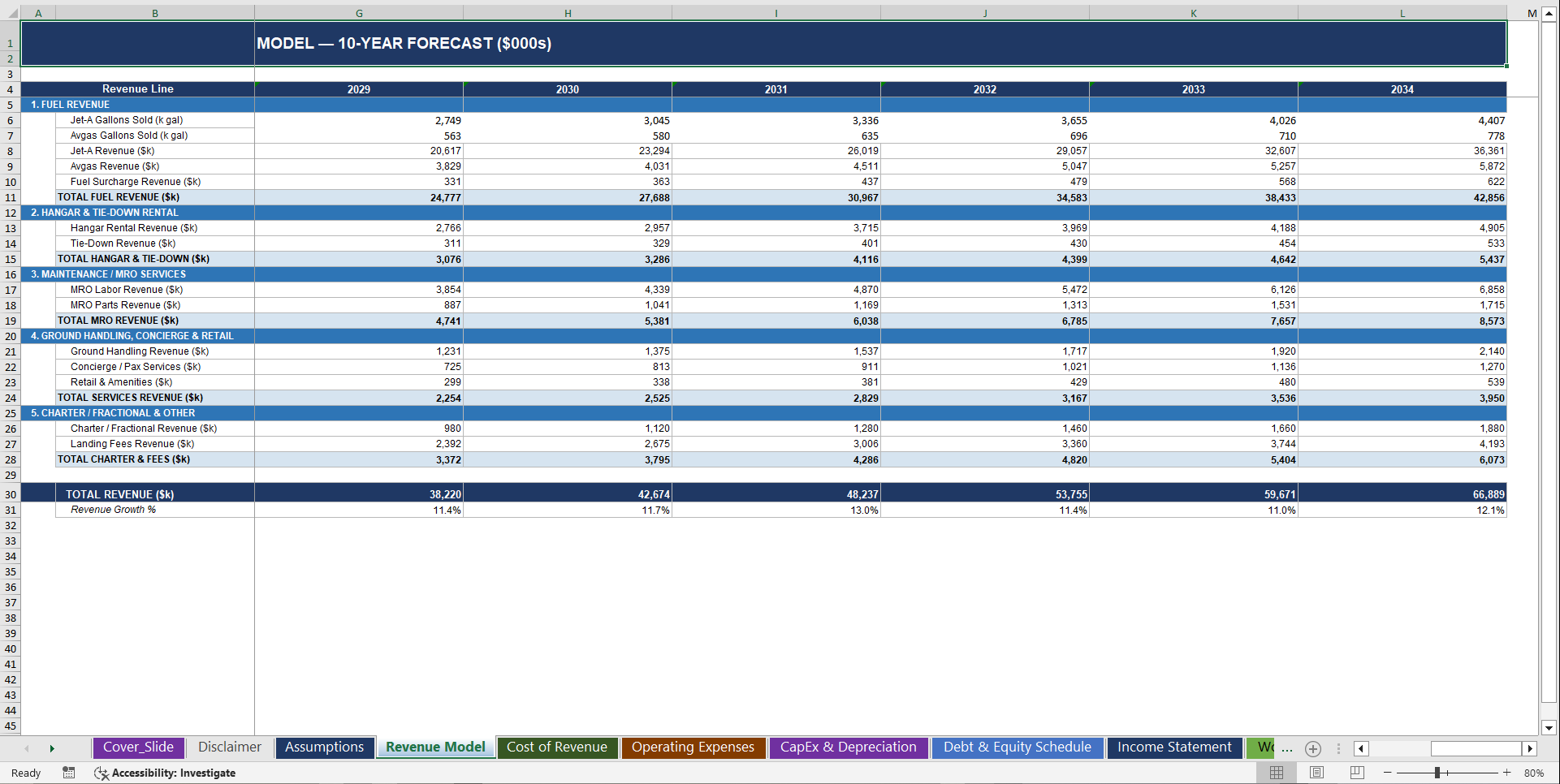
Task: Click the 80% zoom level indicator
Action: pyautogui.click(x=1535, y=773)
